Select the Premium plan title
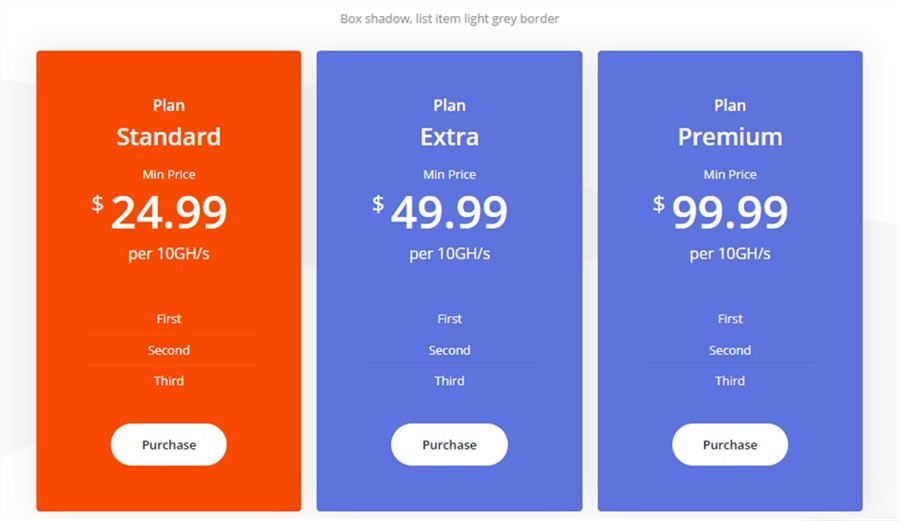This screenshot has width=900, height=521. pos(730,137)
